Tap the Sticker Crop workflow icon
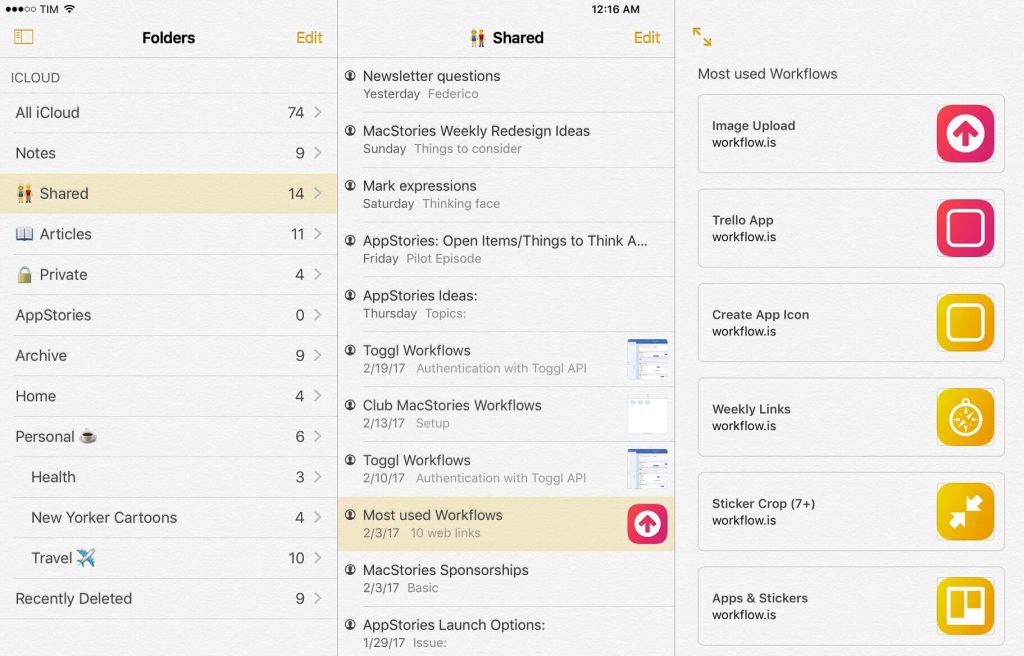 pyautogui.click(x=965, y=512)
